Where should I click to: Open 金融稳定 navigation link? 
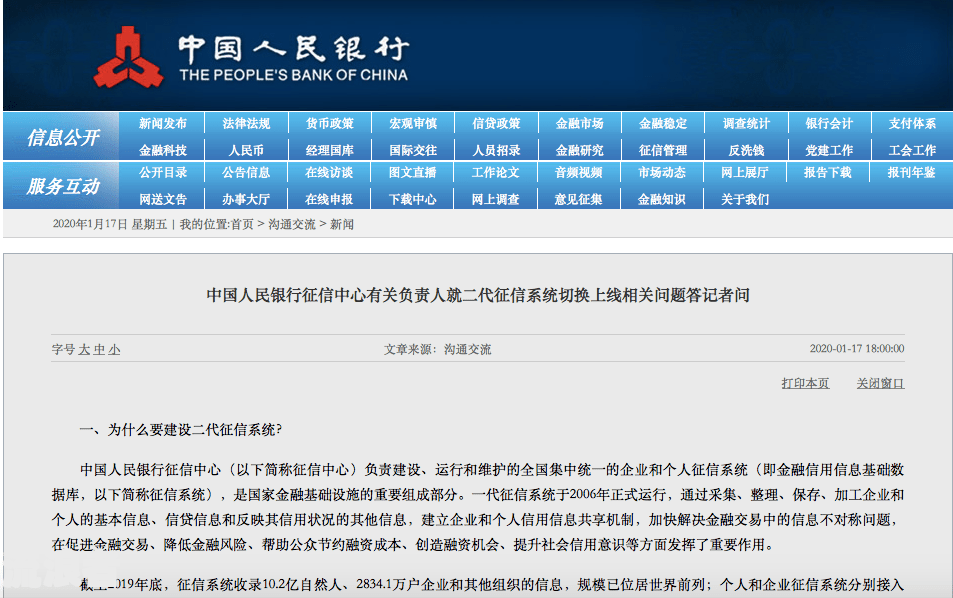pyautogui.click(x=662, y=123)
